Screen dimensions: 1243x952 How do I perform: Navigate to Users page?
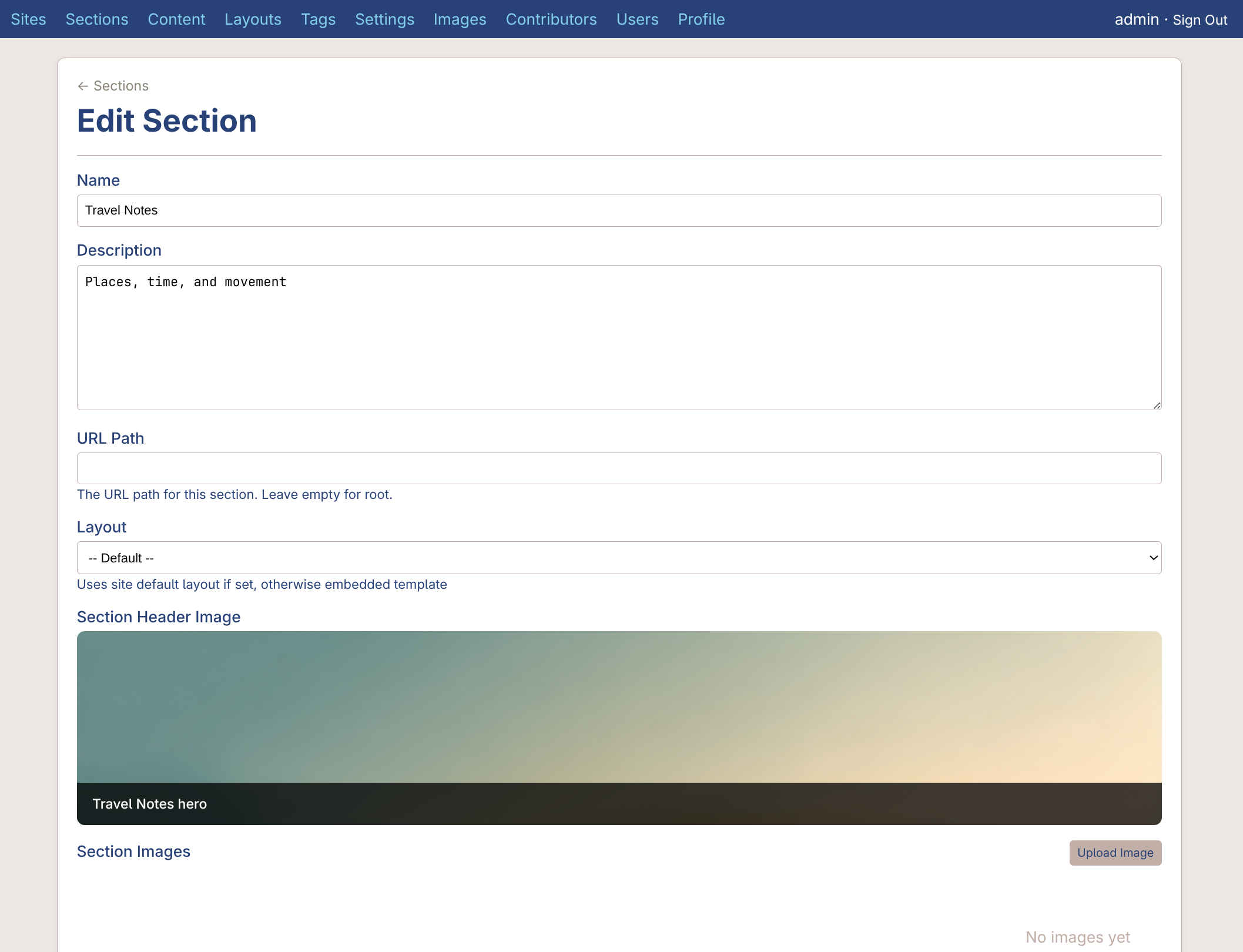(637, 19)
